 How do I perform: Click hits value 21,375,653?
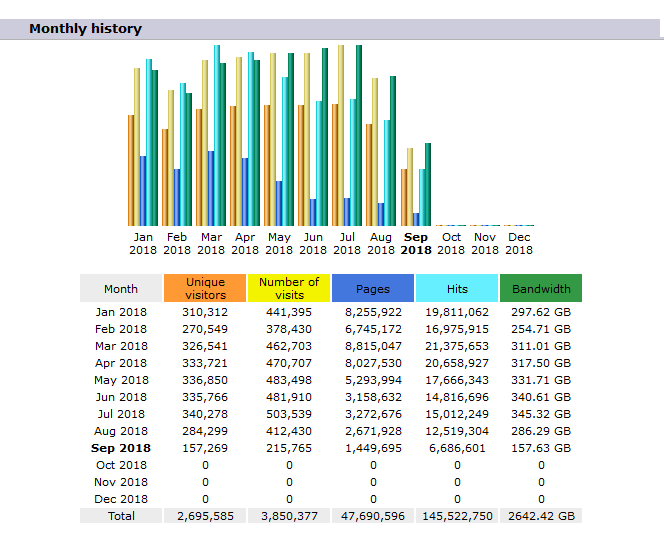coord(457,346)
